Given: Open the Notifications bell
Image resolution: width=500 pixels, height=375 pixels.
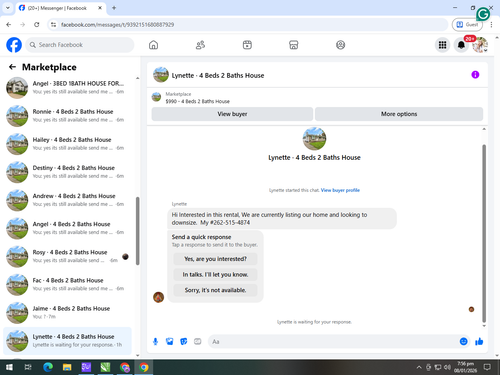Looking at the screenshot, I should [x=461, y=45].
